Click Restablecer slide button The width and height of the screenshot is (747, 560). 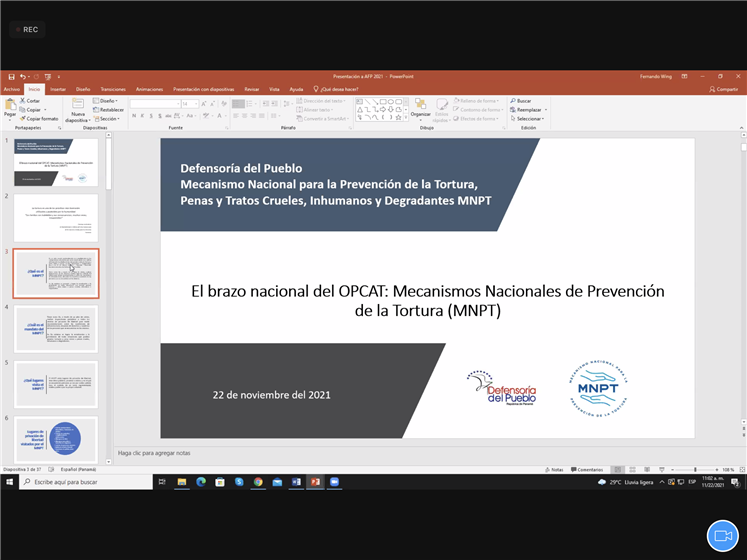pyautogui.click(x=109, y=110)
